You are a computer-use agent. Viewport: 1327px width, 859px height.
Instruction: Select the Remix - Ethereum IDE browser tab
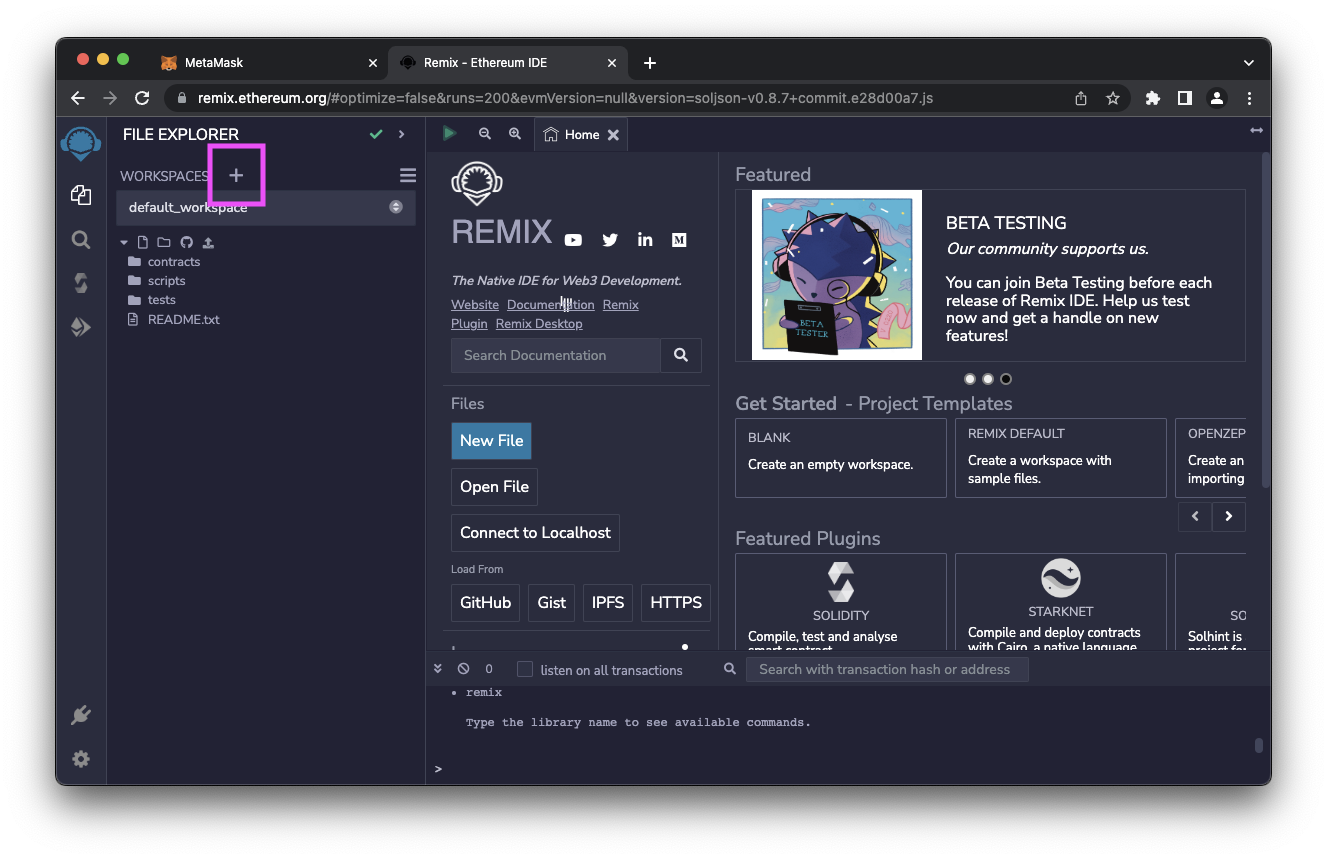[508, 62]
